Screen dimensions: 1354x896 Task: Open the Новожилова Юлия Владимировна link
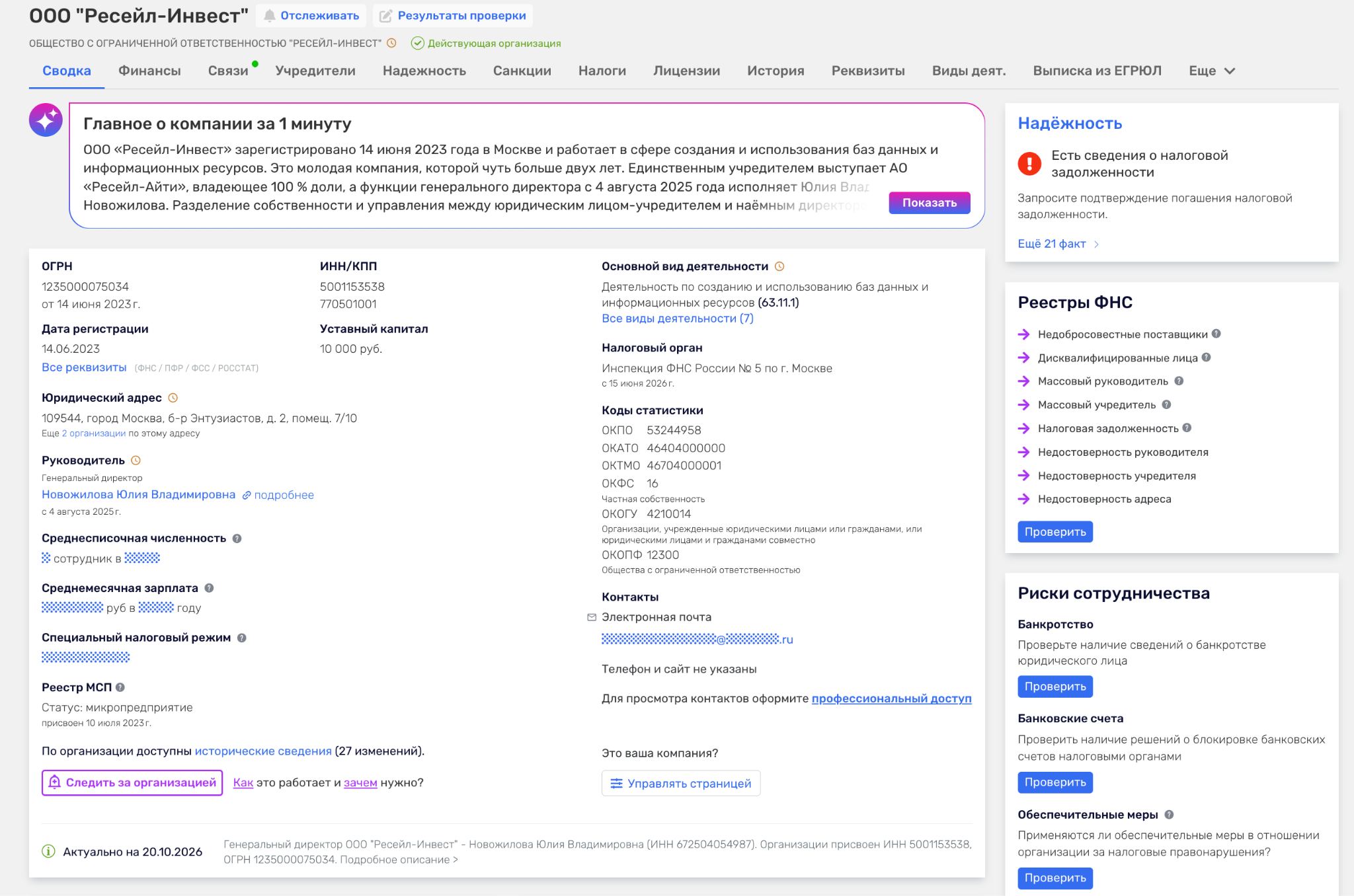click(x=138, y=494)
